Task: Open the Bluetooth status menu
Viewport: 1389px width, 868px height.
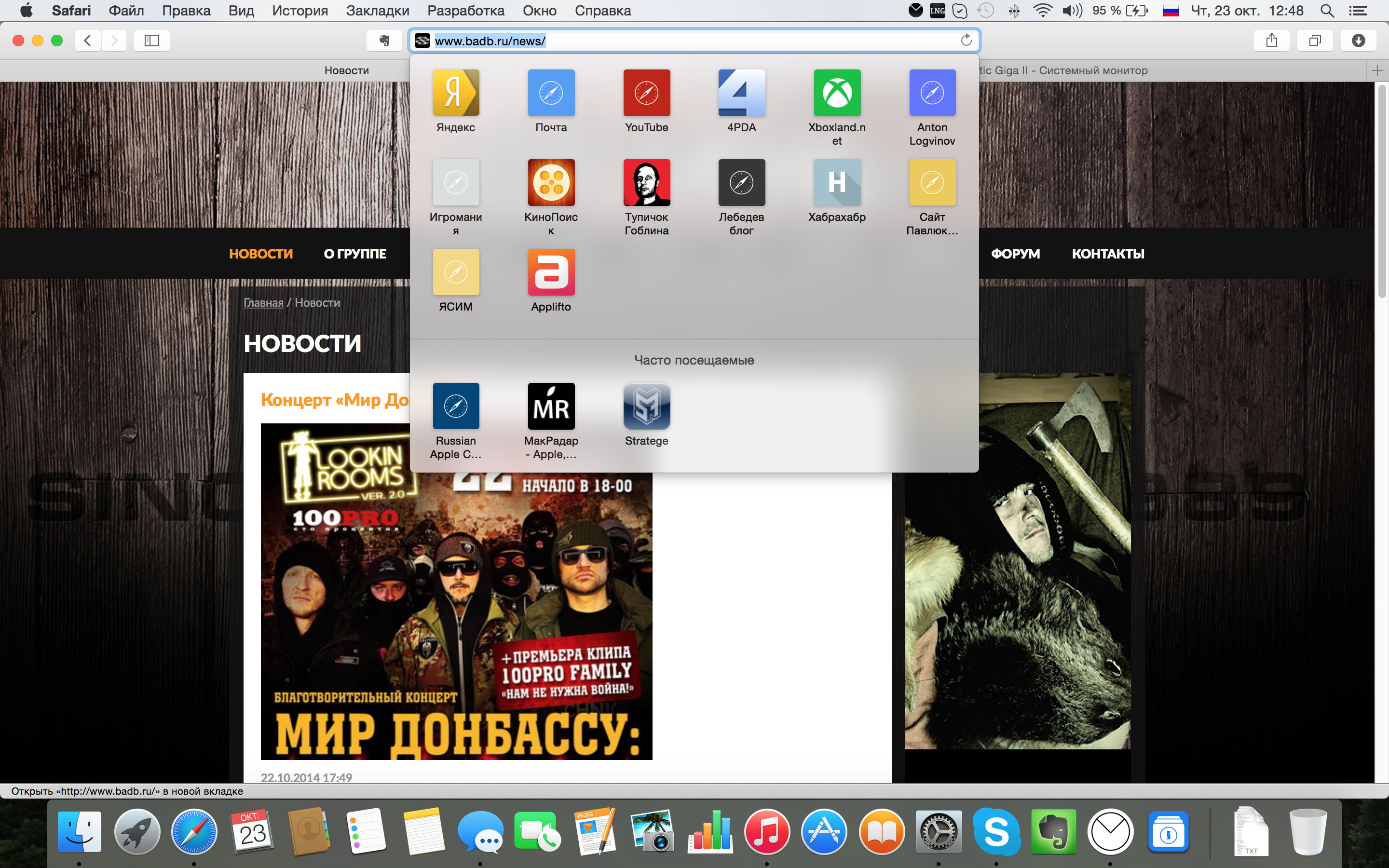Action: click(1014, 10)
